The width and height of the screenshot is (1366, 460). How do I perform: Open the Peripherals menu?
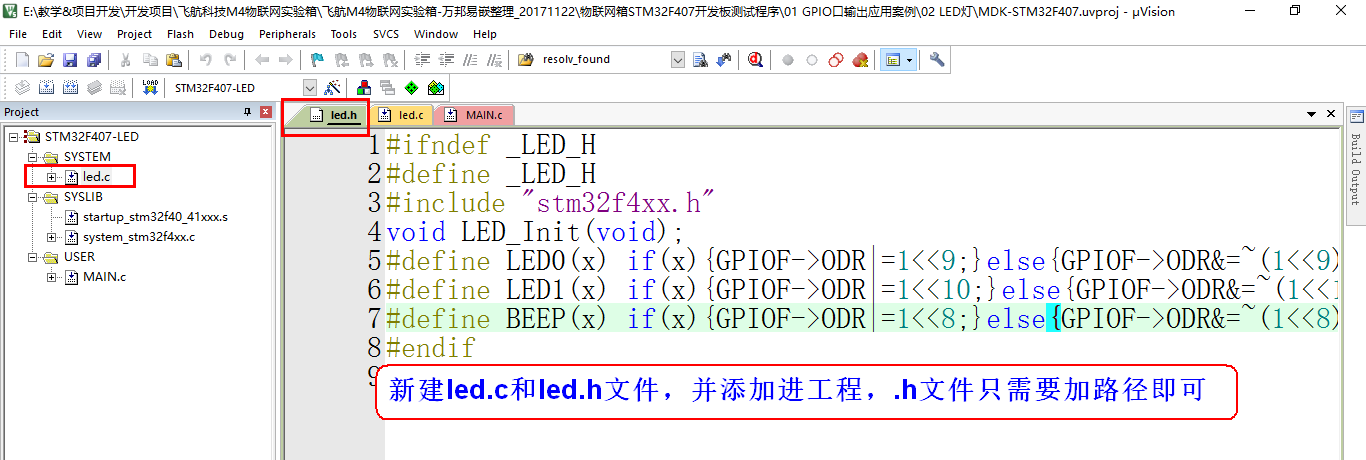tap(287, 34)
